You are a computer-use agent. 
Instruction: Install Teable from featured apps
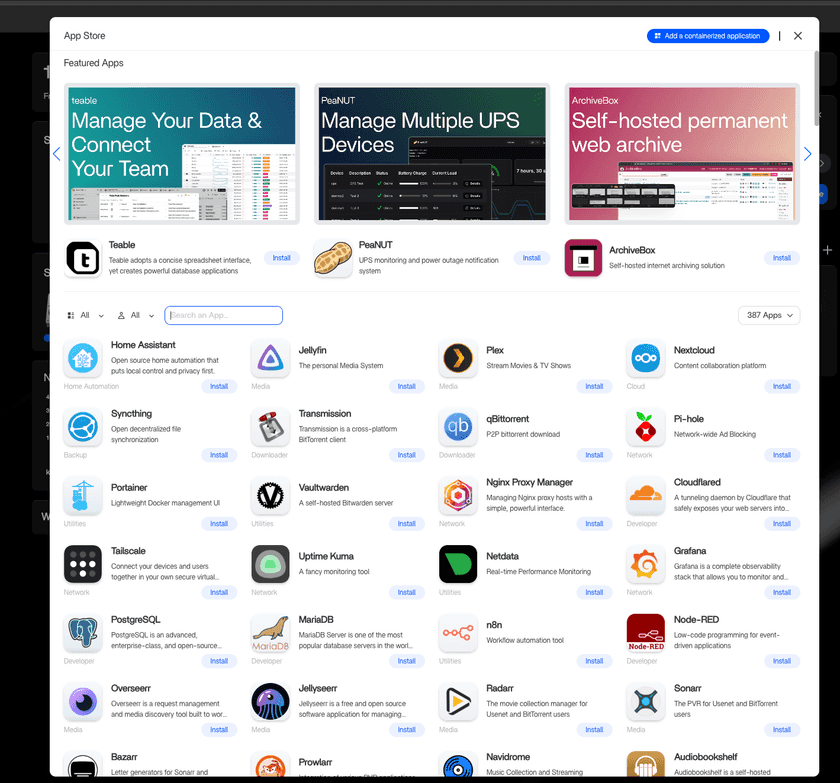pyautogui.click(x=281, y=258)
